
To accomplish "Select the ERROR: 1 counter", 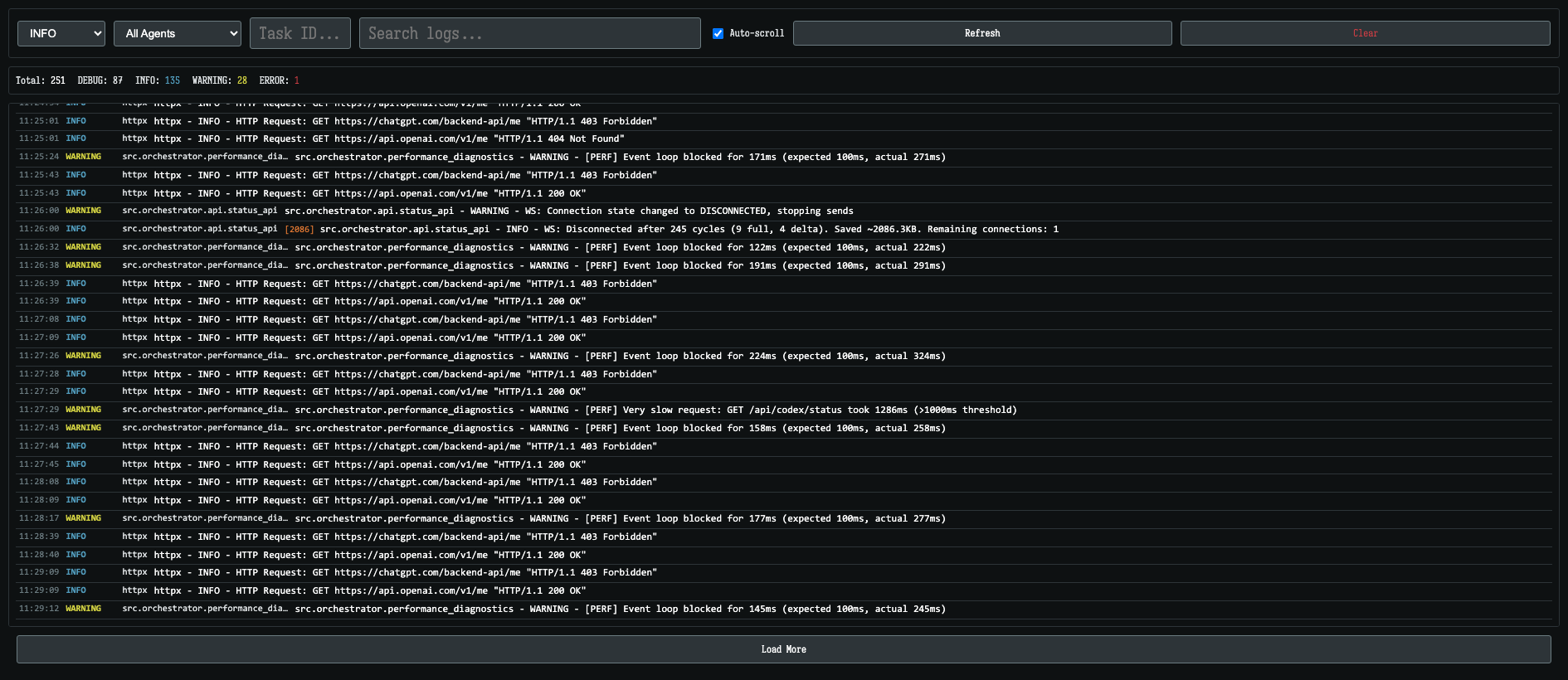I will pyautogui.click(x=280, y=80).
